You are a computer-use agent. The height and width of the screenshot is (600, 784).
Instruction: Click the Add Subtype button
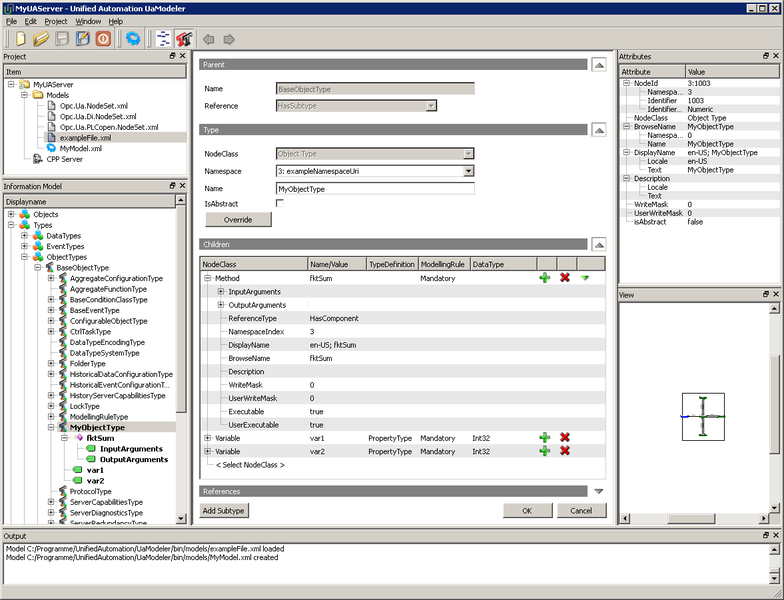(225, 510)
